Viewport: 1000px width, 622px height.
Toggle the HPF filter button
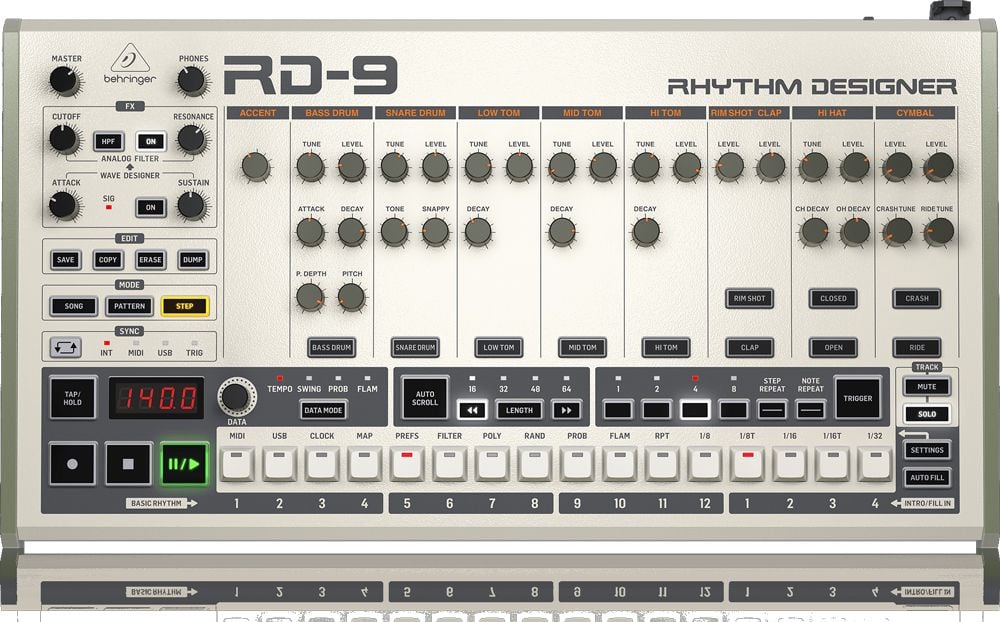[x=108, y=142]
